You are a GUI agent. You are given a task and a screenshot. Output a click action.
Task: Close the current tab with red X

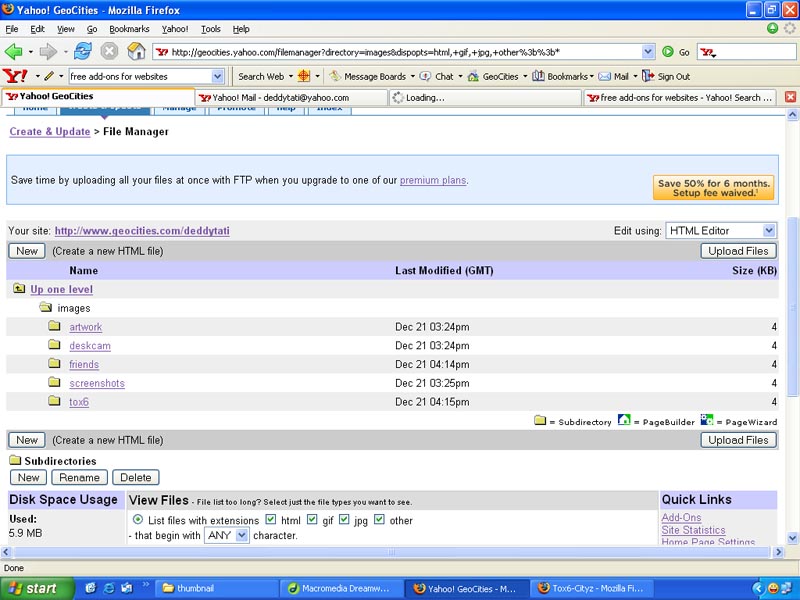(790, 97)
